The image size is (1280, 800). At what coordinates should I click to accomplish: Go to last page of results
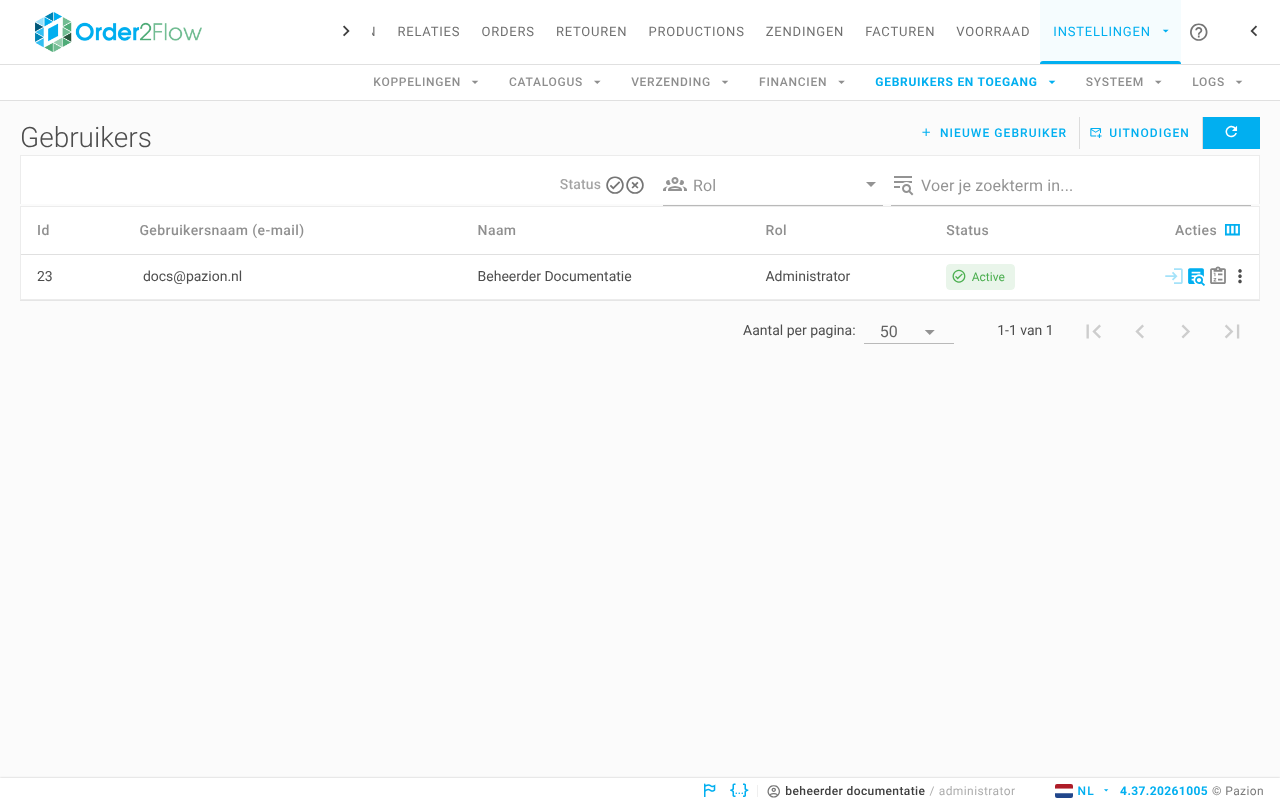pos(1232,331)
